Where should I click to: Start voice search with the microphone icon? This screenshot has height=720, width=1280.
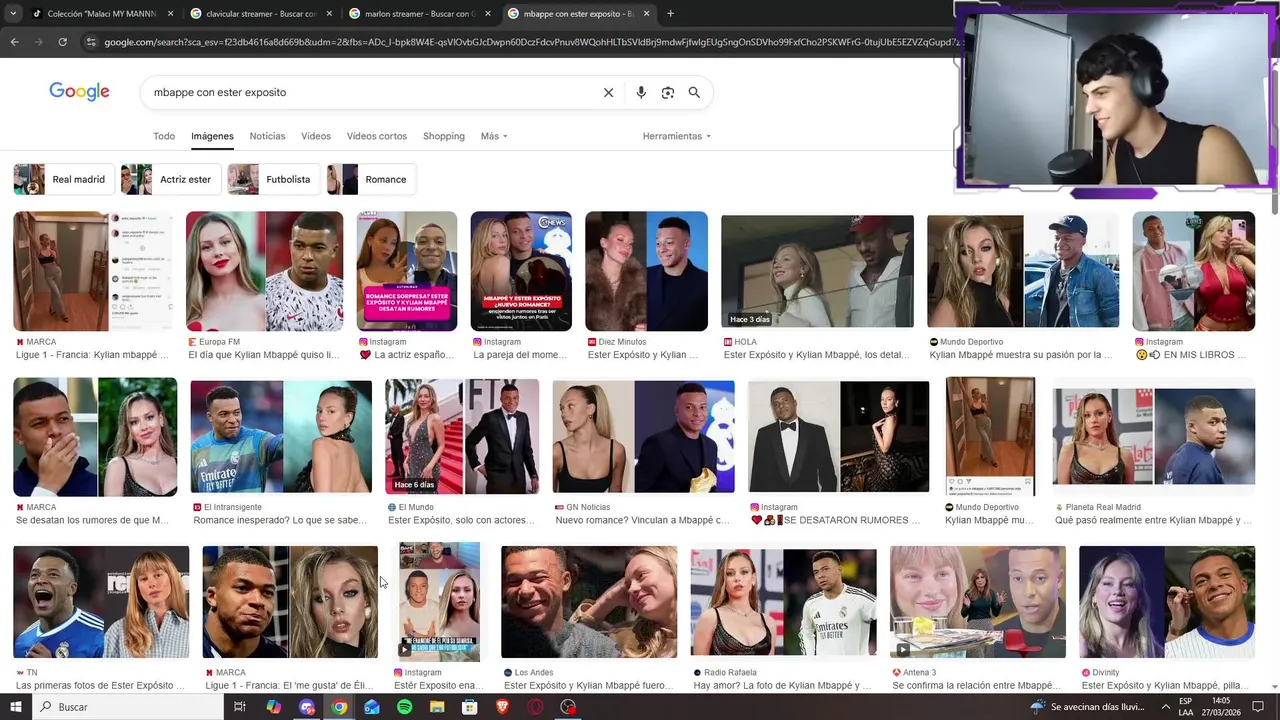pos(641,92)
